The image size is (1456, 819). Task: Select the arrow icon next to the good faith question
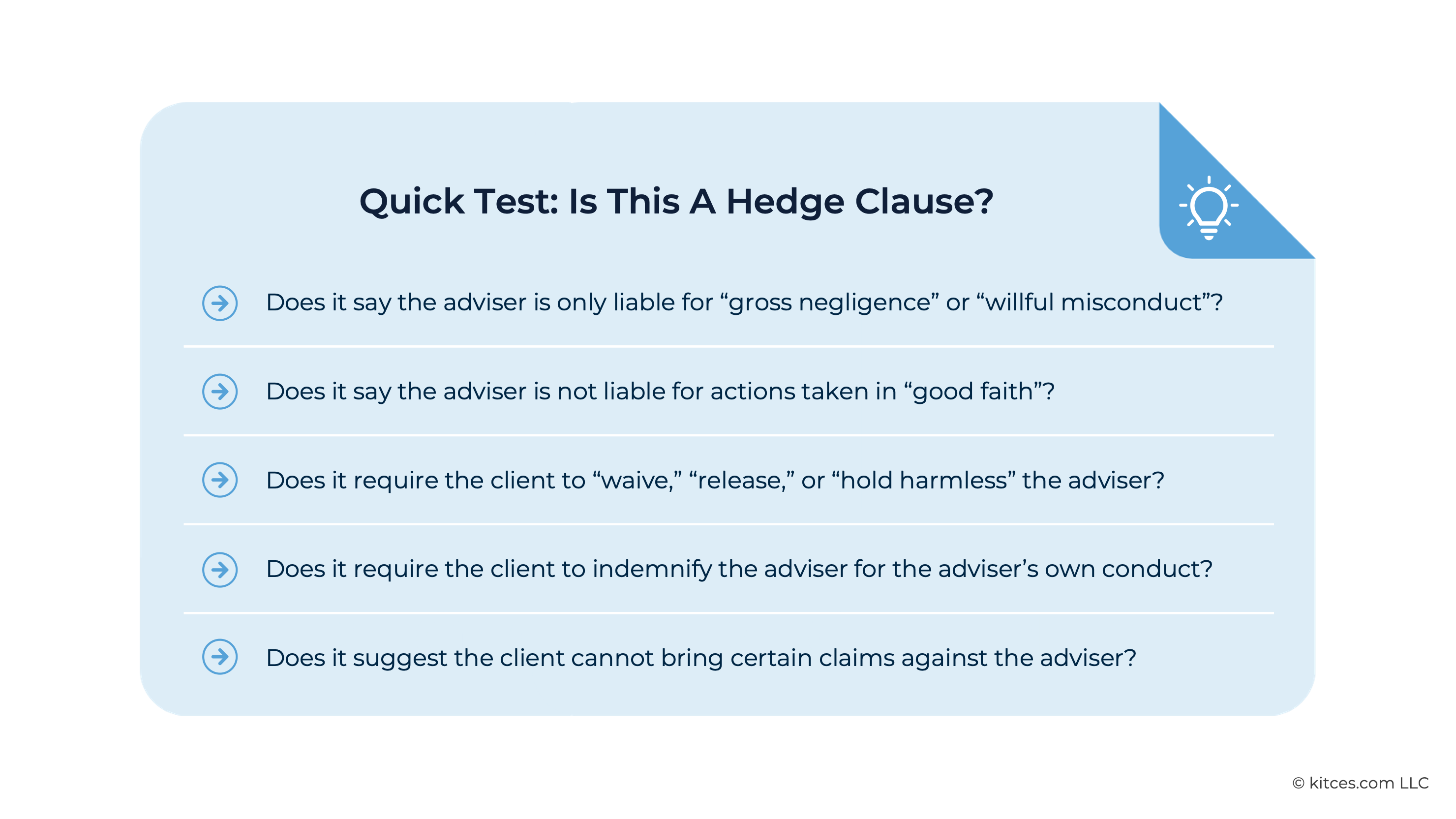click(219, 391)
